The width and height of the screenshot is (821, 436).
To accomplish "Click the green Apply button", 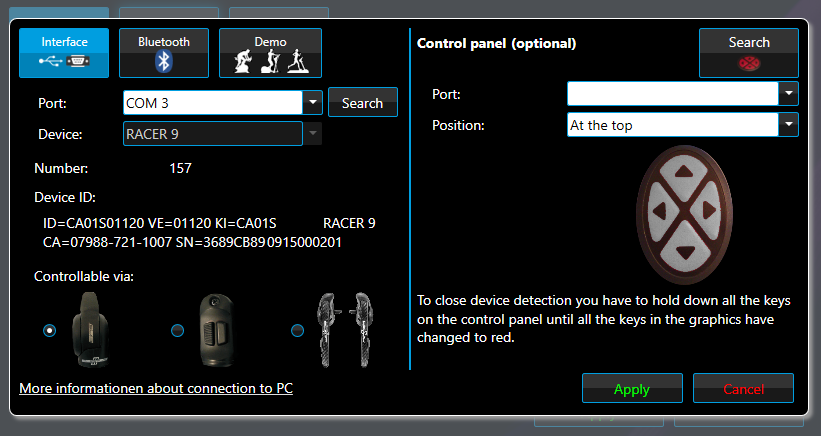I will (x=632, y=388).
